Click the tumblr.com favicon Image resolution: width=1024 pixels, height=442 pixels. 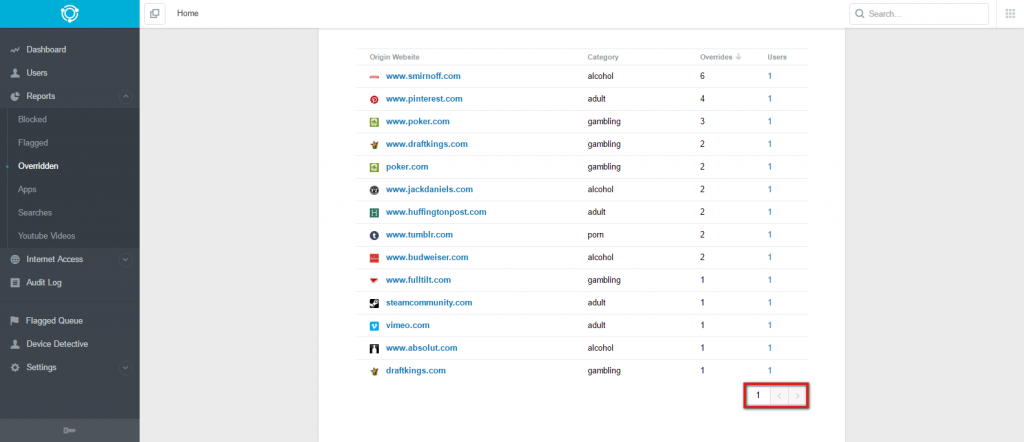(x=374, y=235)
